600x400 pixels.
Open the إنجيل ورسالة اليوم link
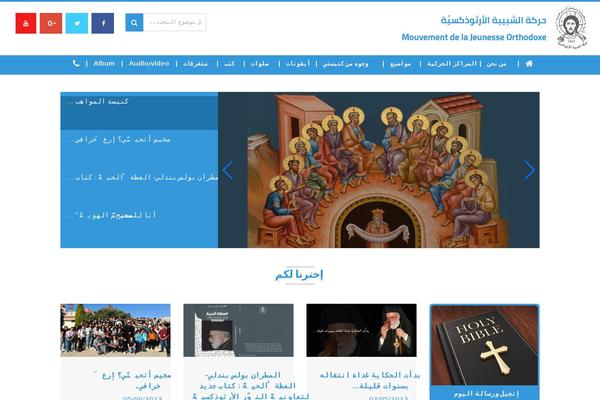tap(486, 393)
